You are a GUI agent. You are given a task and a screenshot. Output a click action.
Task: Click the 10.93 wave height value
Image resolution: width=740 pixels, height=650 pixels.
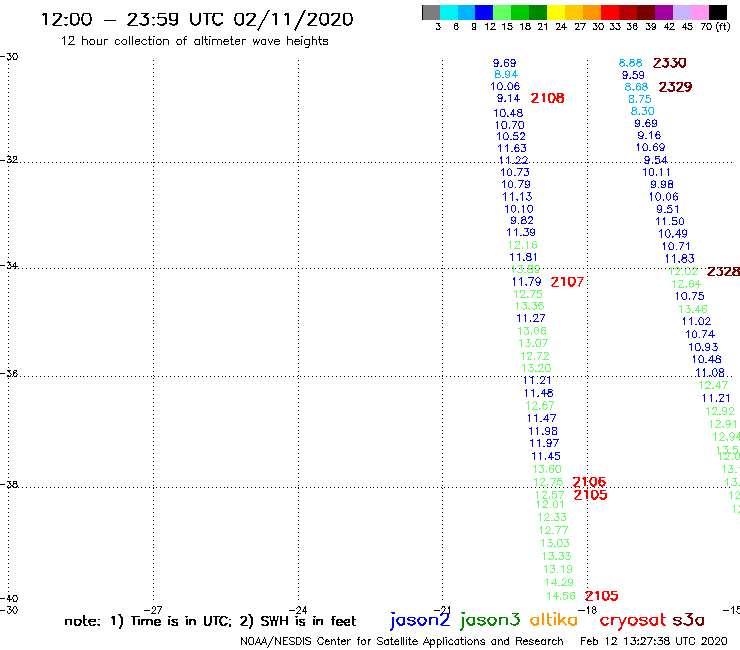[703, 347]
